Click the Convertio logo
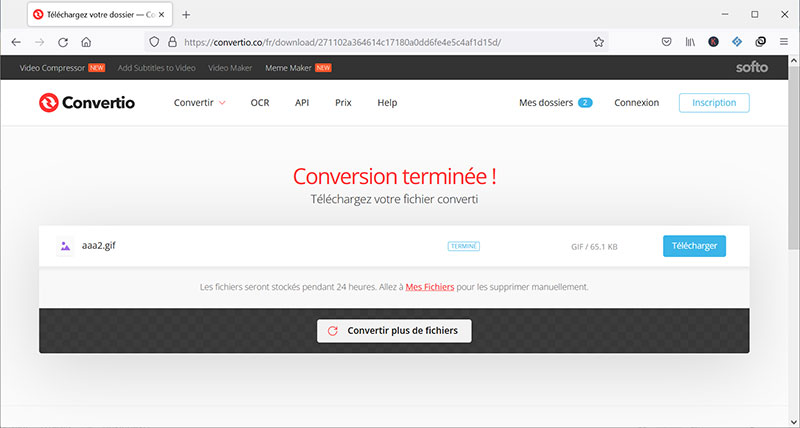This screenshot has height=428, width=800. [87, 103]
